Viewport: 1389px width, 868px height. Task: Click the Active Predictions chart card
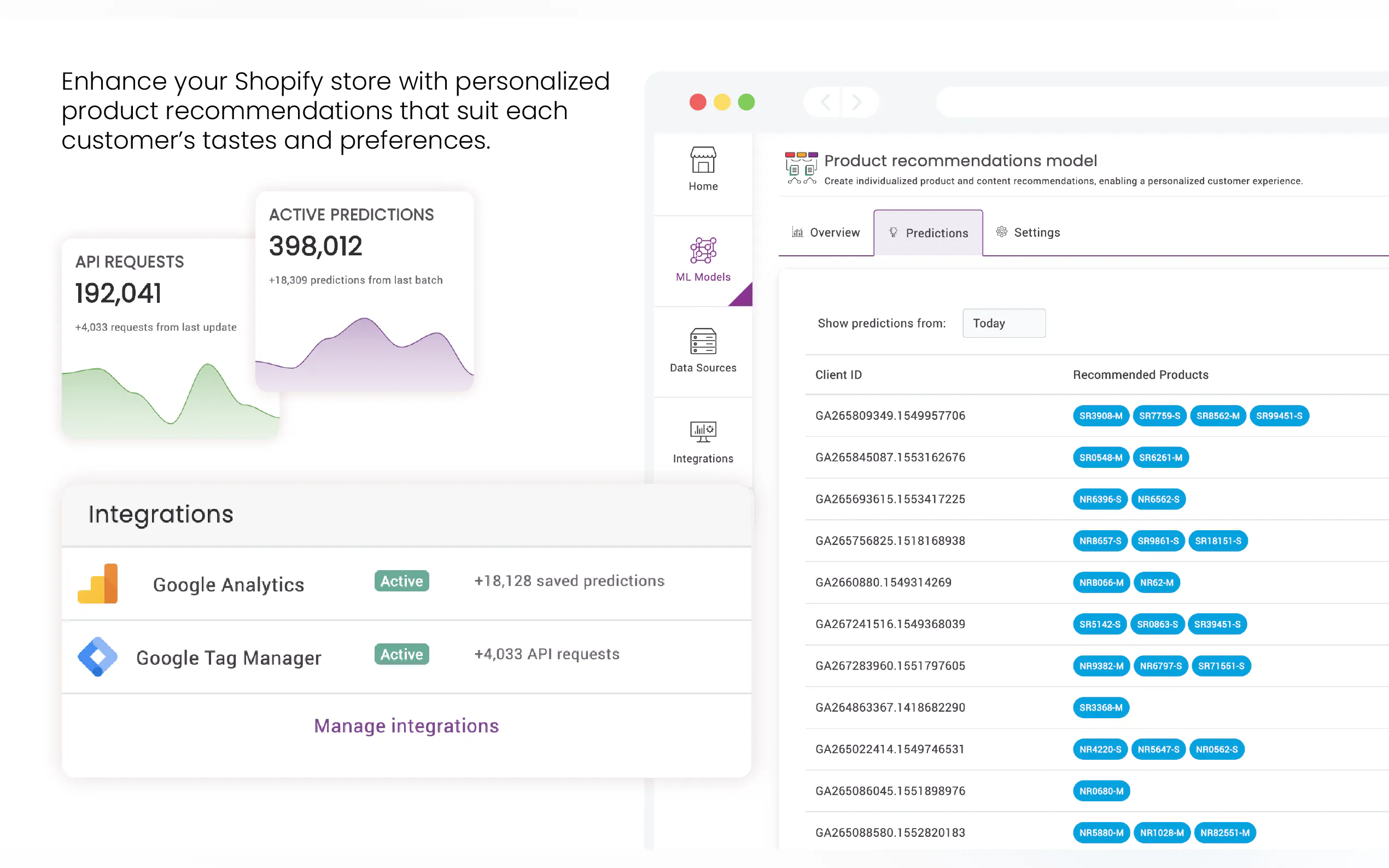pyautogui.click(x=364, y=291)
